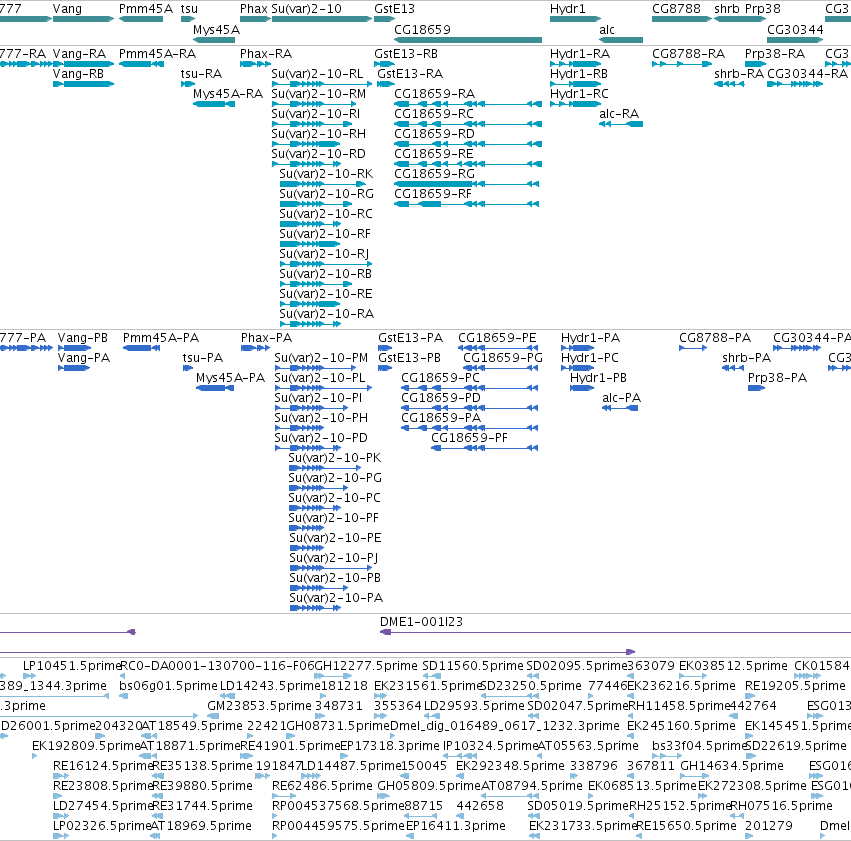This screenshot has width=851, height=841.
Task: Select the GH14634.5prime EST label
Action: point(732,766)
